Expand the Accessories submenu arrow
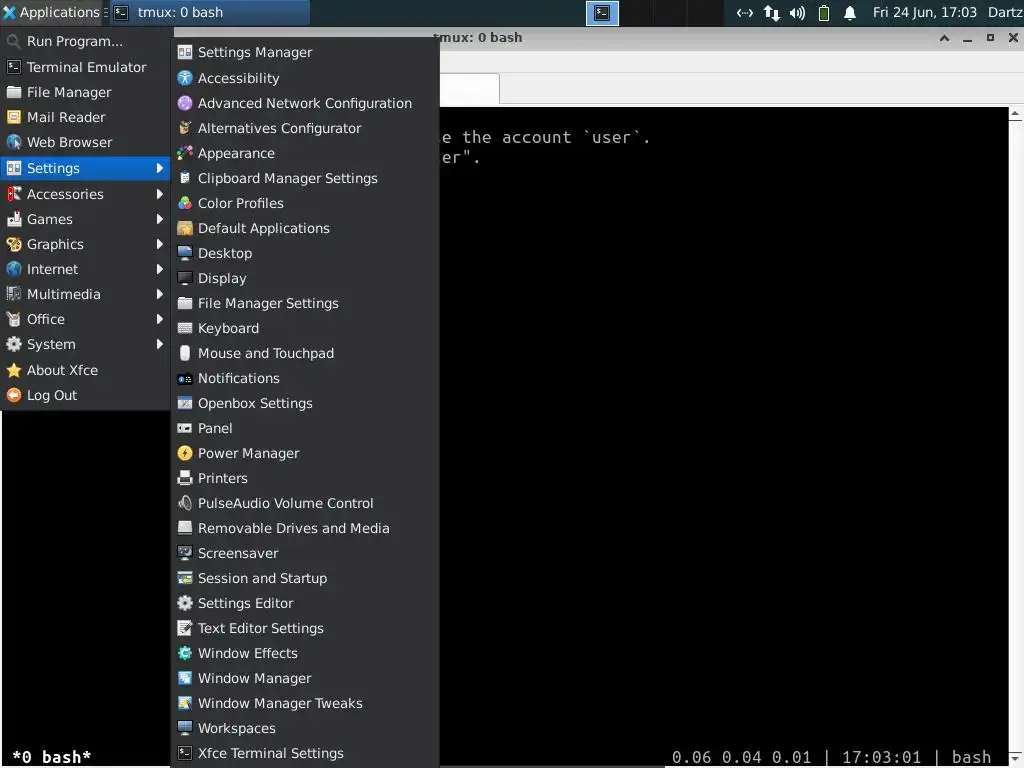Viewport: 1024px width, 768px height. click(x=159, y=194)
